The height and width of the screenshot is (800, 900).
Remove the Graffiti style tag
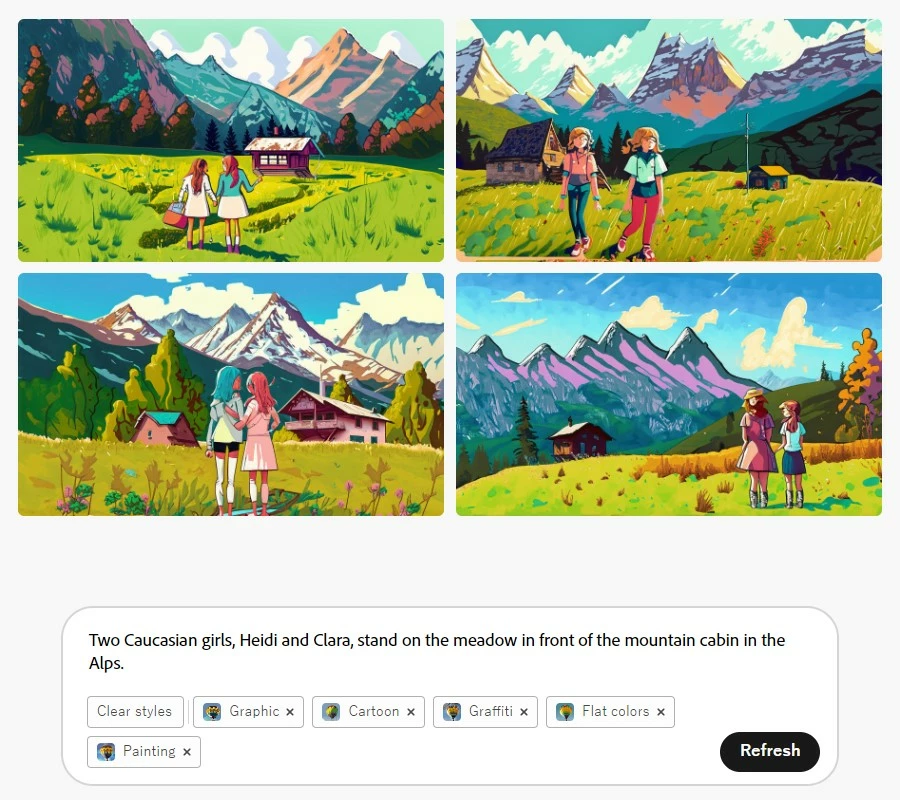pos(524,712)
